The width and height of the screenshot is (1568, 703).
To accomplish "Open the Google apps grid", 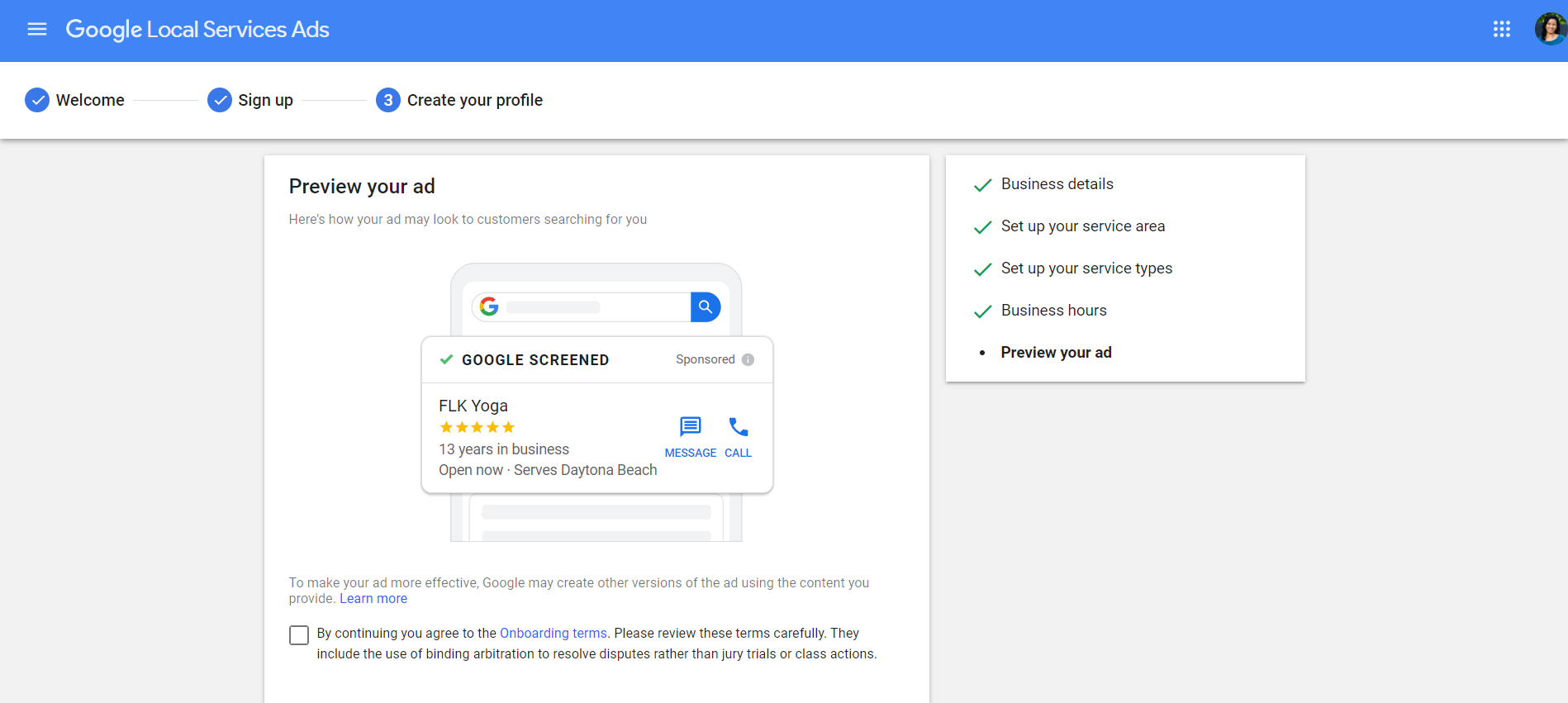I will click(x=1501, y=30).
